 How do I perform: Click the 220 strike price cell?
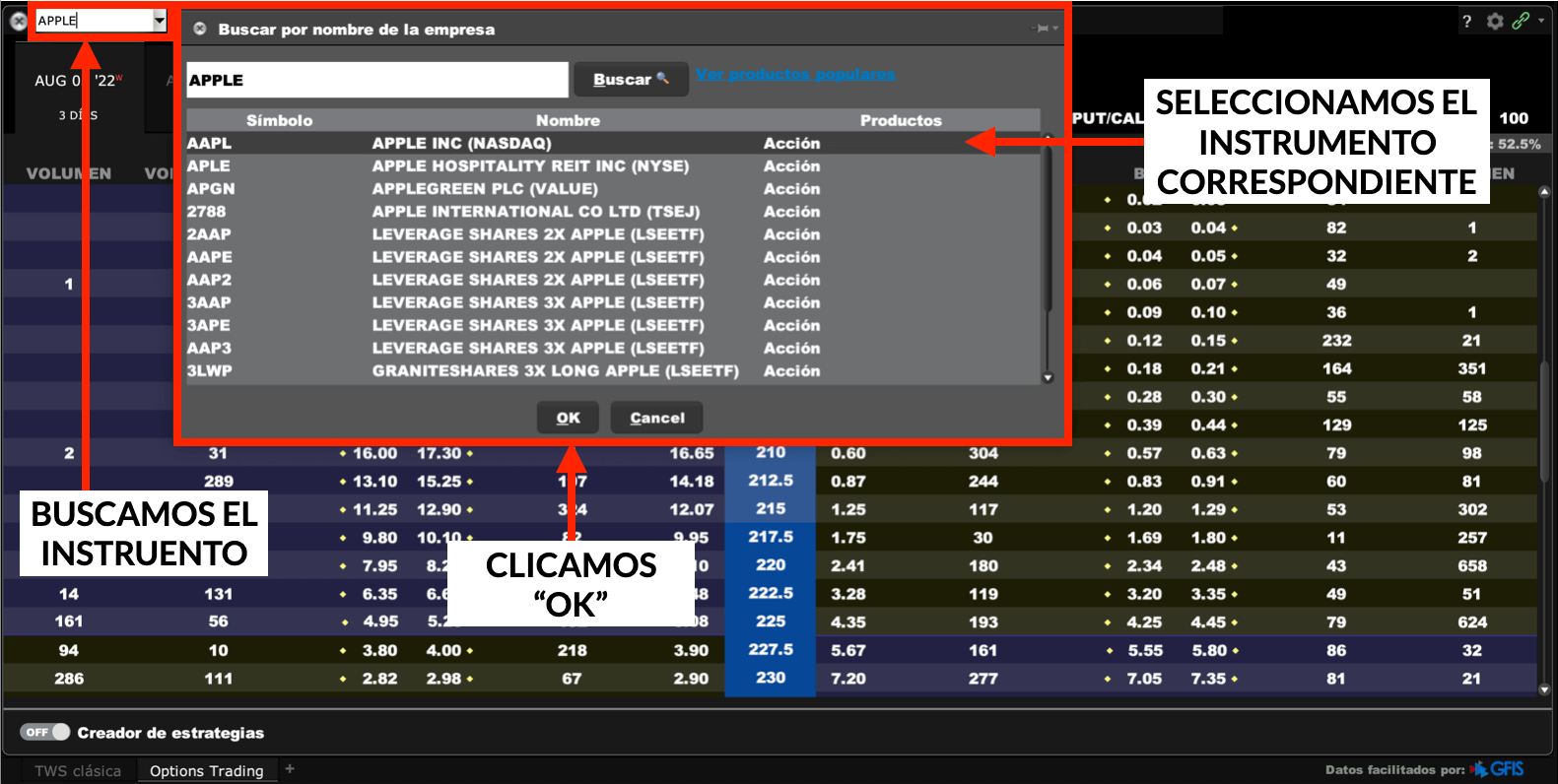click(771, 564)
